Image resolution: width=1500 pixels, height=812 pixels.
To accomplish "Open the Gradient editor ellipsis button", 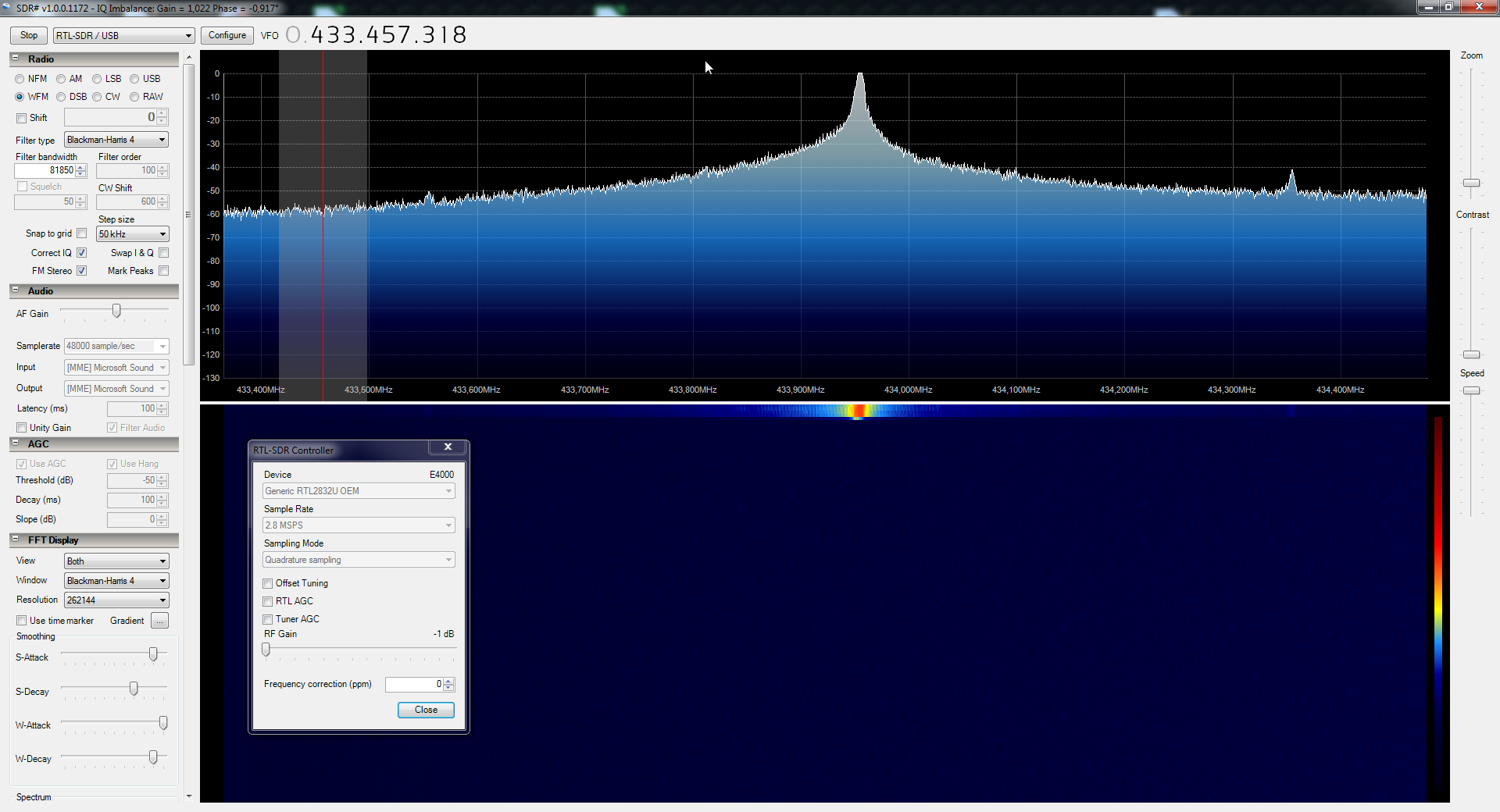I will pyautogui.click(x=159, y=621).
